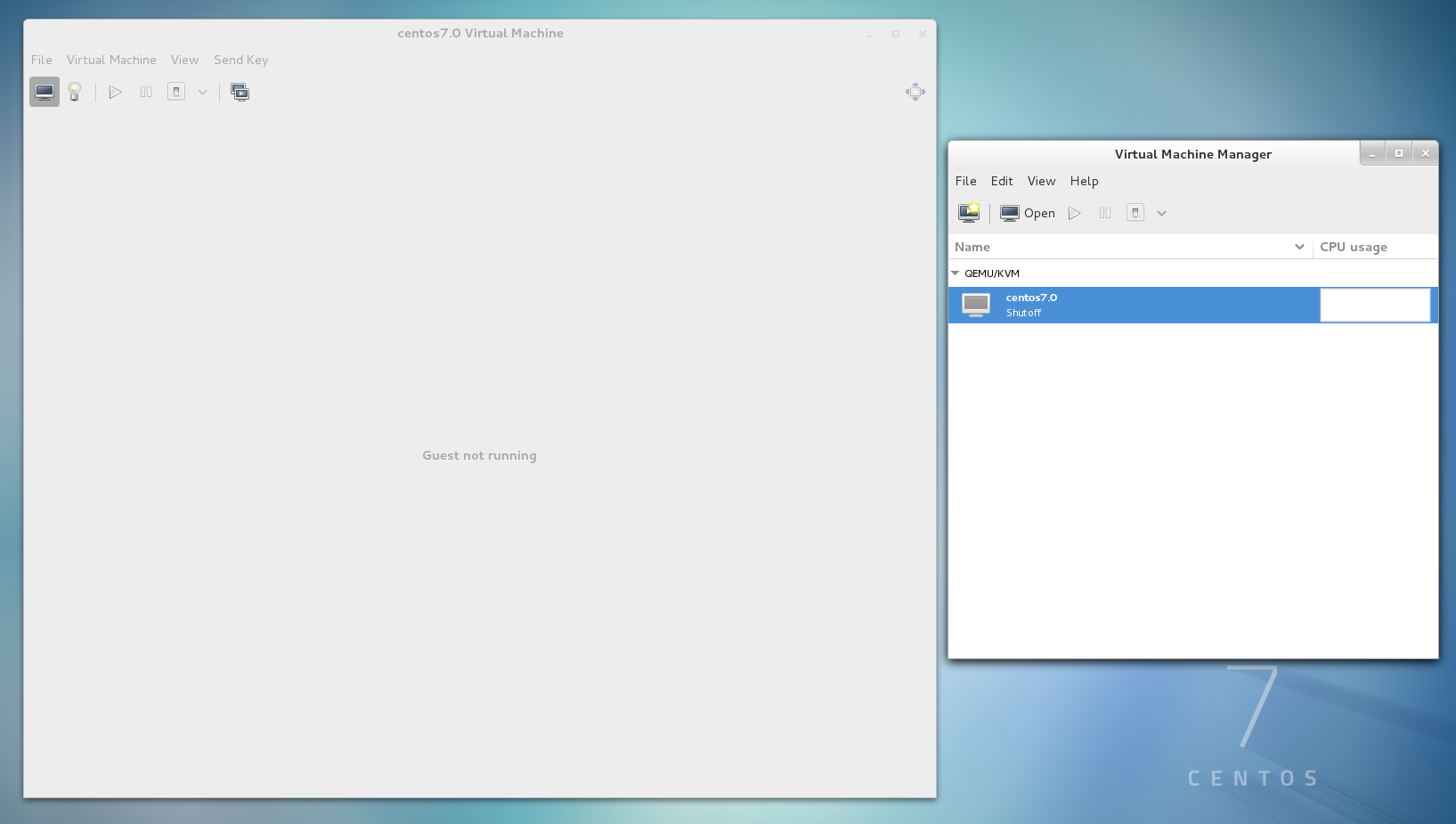Shut down VM in Virtual Machine Manager toolbar
The width and height of the screenshot is (1456, 824).
point(1135,213)
